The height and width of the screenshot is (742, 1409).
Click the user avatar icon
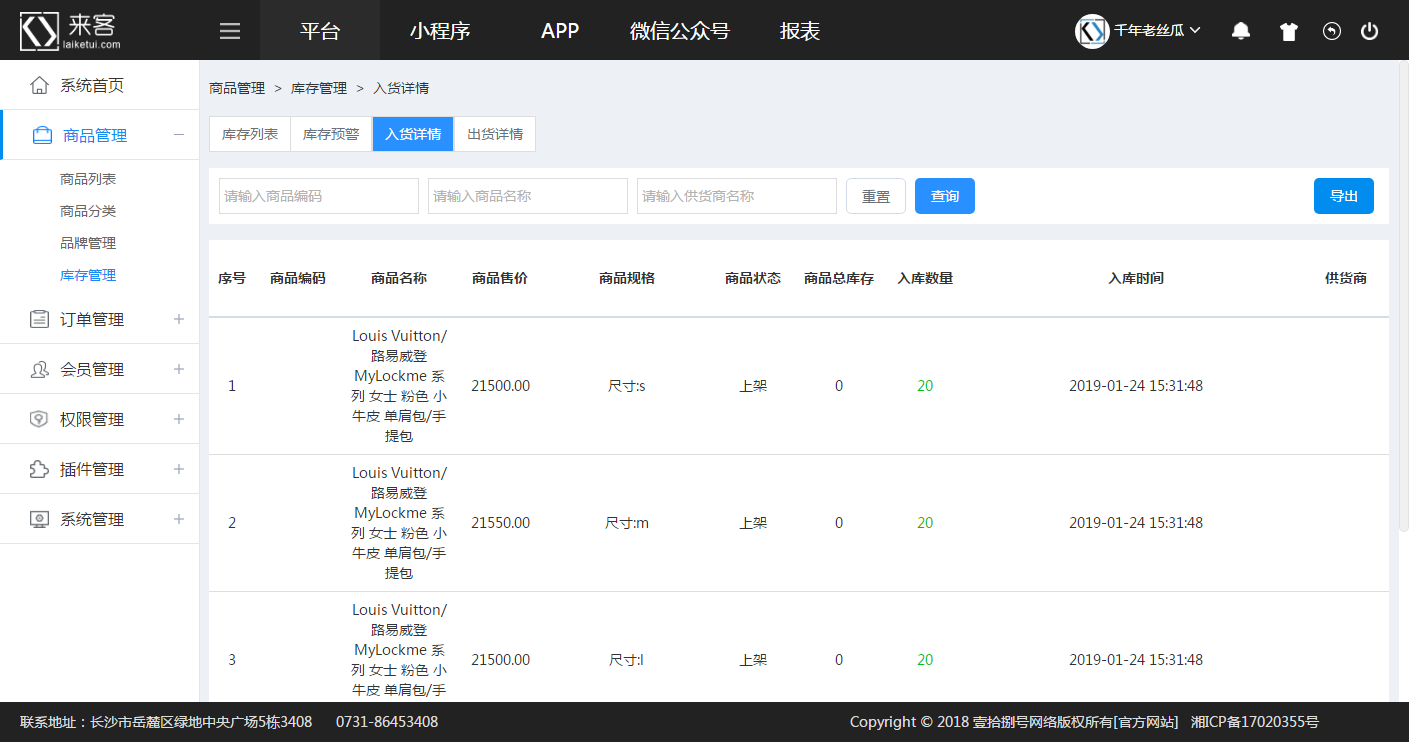click(x=1092, y=31)
